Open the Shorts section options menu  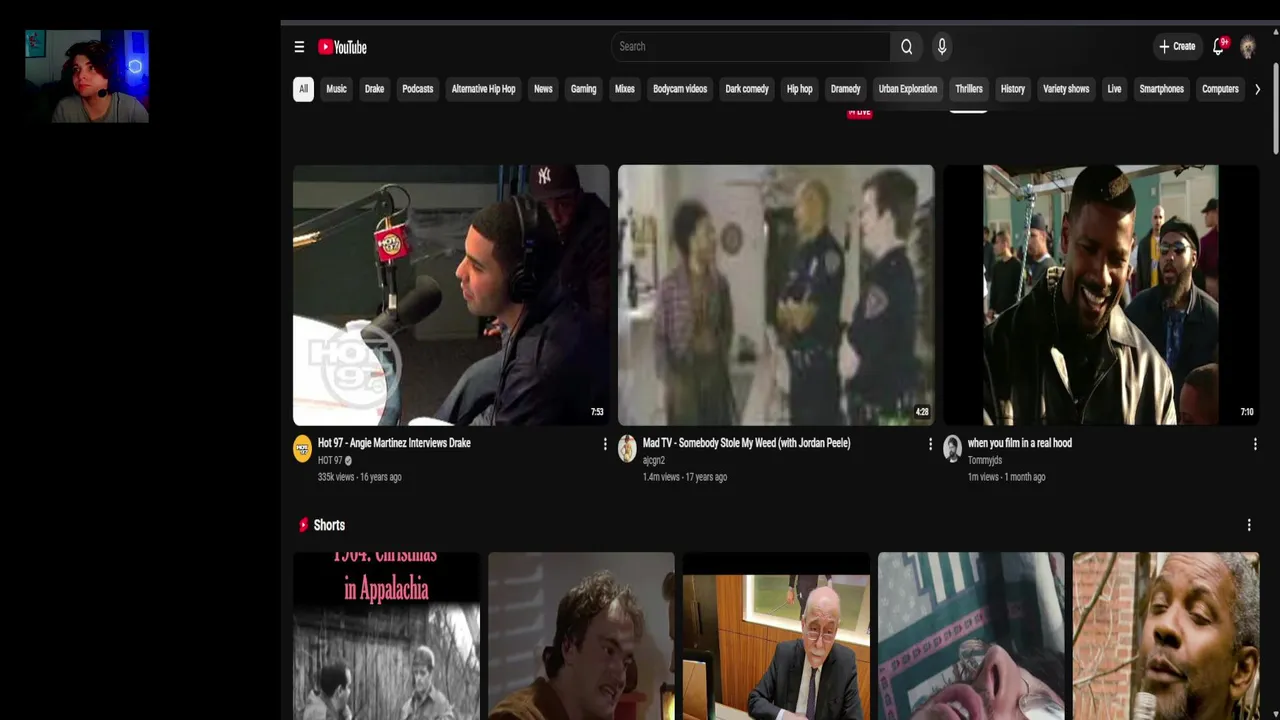point(1248,525)
